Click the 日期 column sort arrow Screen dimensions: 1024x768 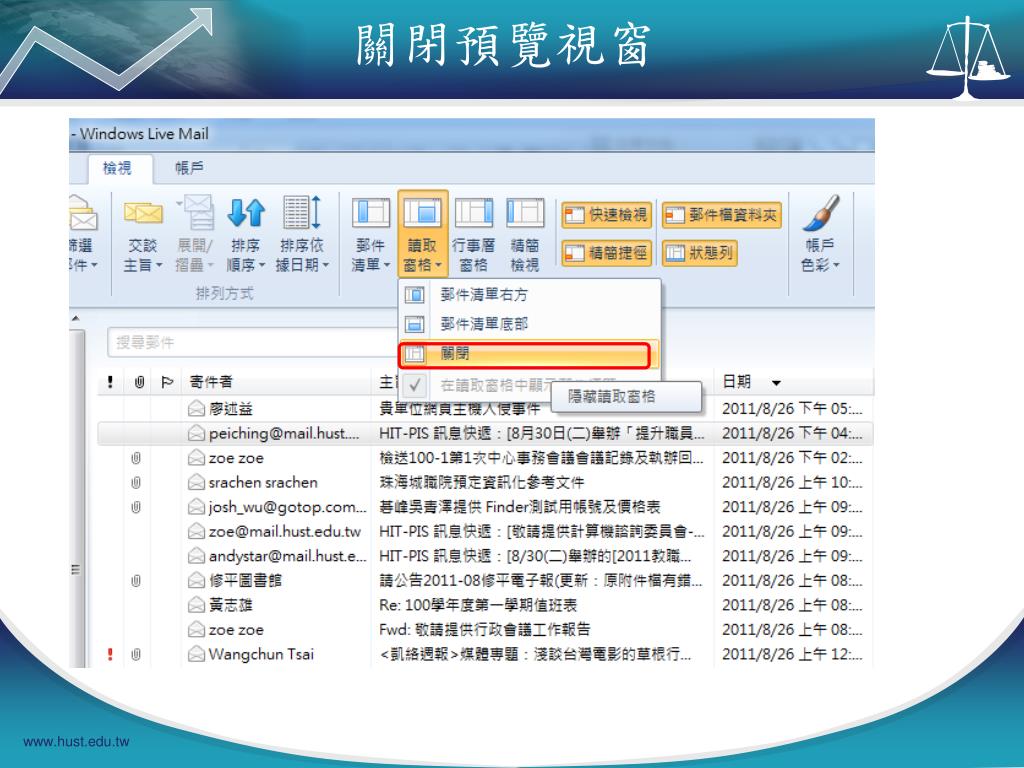click(776, 383)
